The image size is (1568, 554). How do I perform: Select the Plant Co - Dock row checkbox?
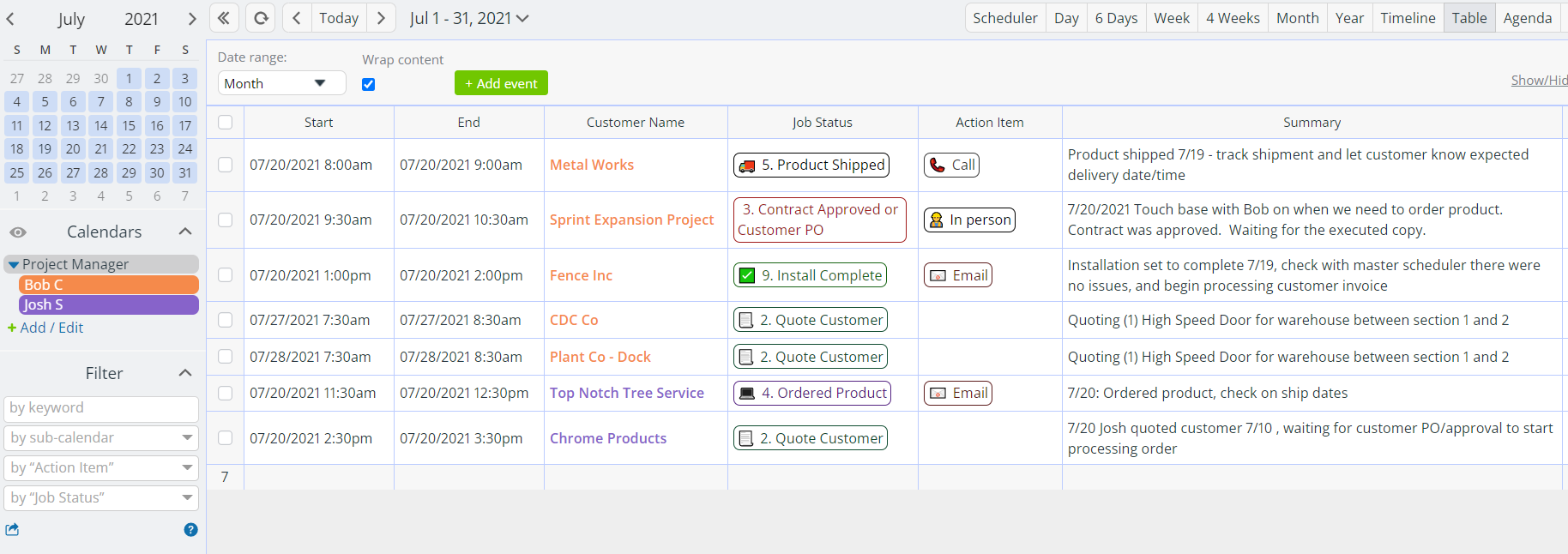226,356
